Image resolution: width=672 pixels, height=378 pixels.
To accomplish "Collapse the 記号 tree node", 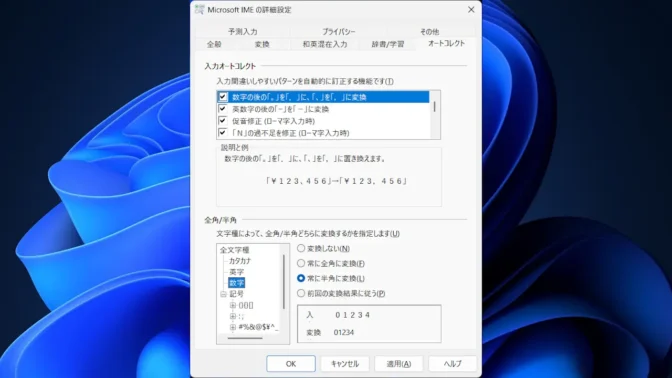I will coord(223,294).
